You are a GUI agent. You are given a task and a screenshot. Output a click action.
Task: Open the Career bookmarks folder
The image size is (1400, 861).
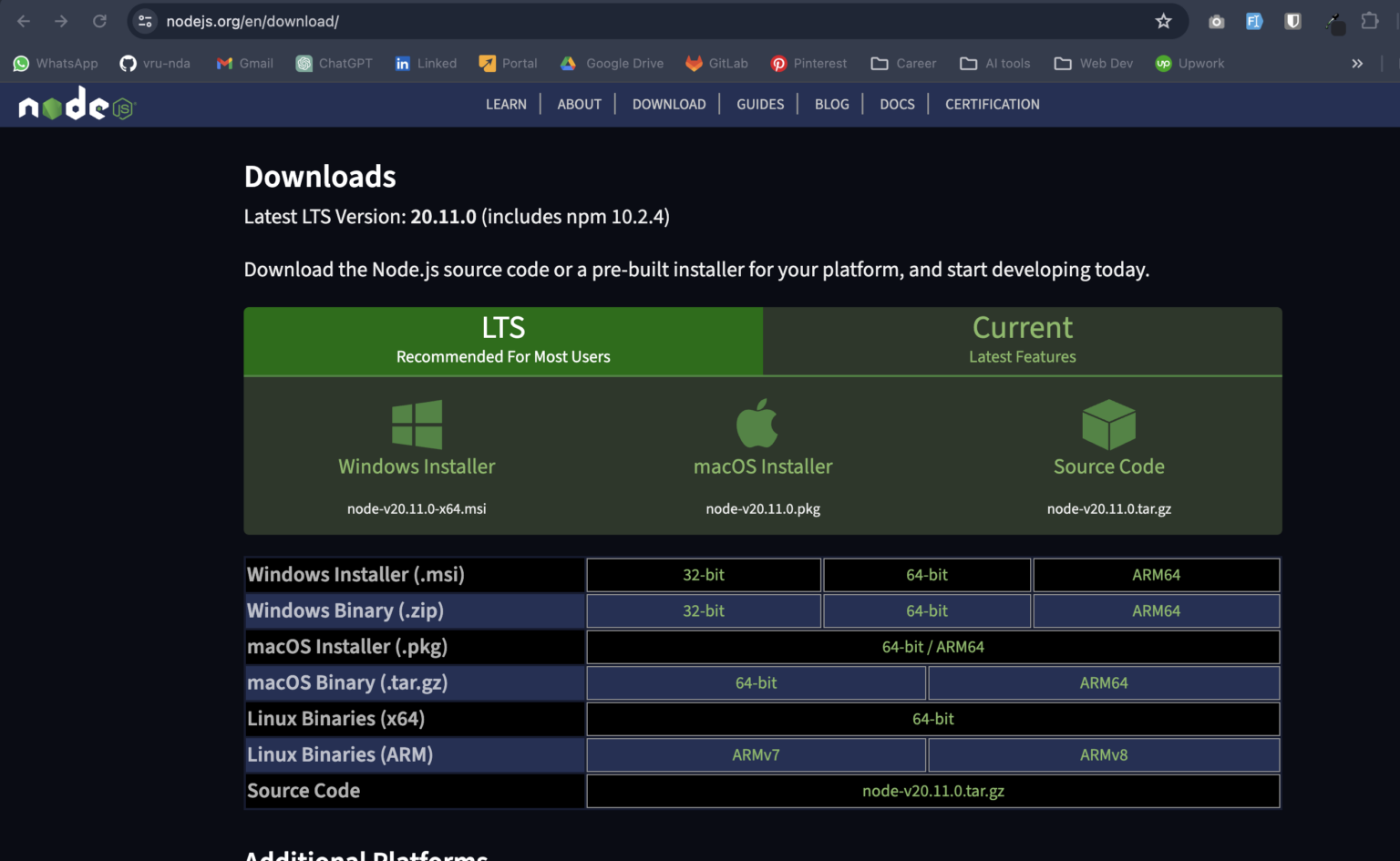click(x=903, y=63)
